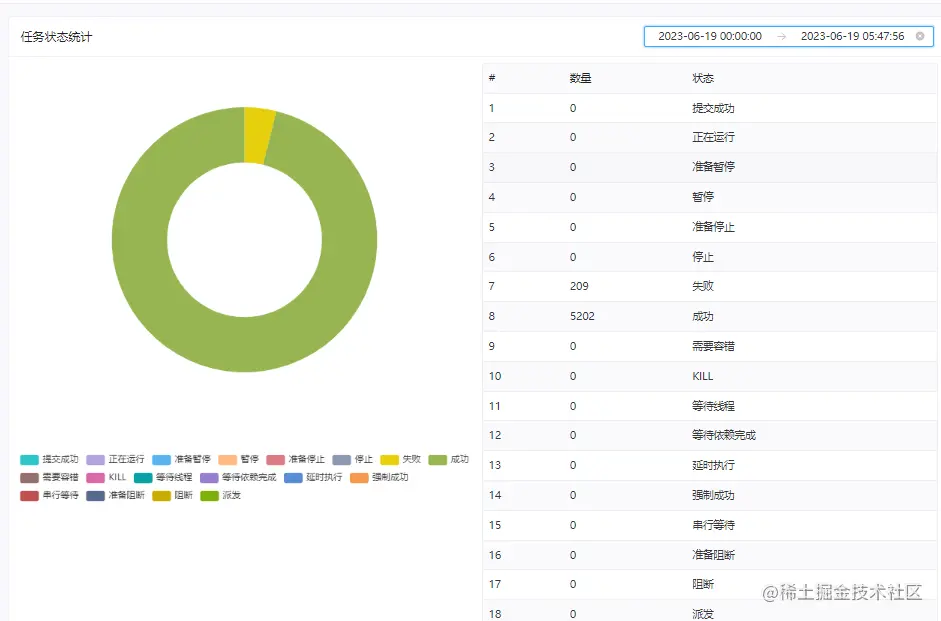Click the 提交成功 status in row 1

tap(713, 108)
